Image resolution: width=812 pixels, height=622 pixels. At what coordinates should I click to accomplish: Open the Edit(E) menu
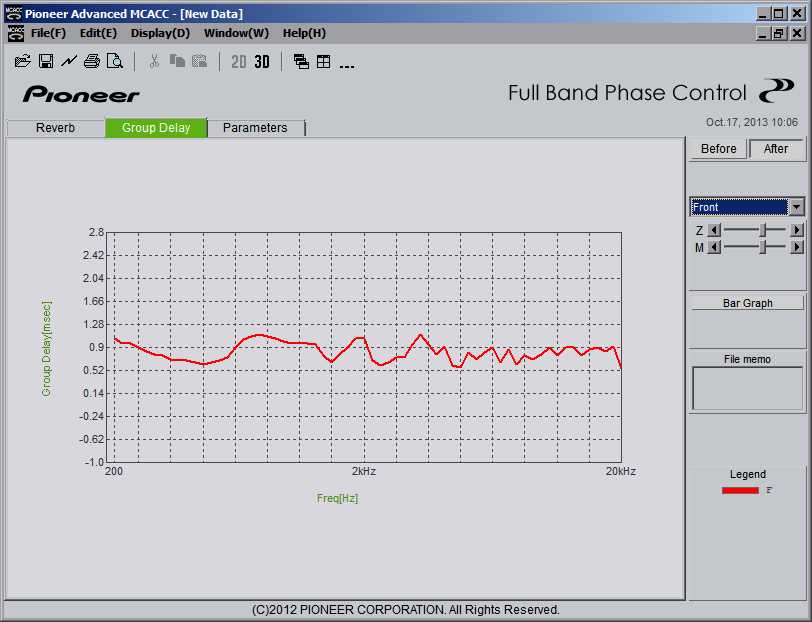(x=98, y=33)
